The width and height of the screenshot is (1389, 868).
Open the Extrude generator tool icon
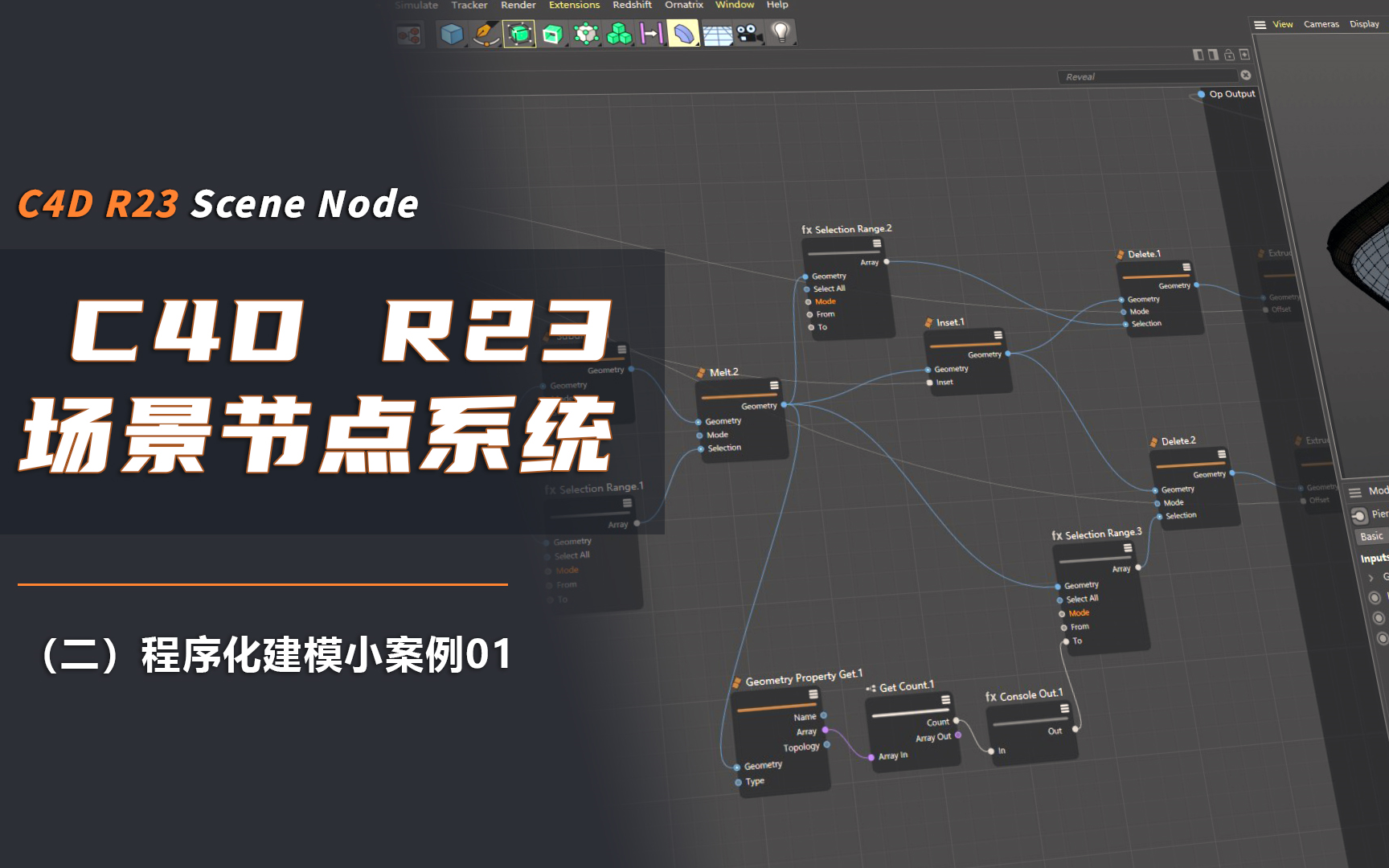click(552, 34)
